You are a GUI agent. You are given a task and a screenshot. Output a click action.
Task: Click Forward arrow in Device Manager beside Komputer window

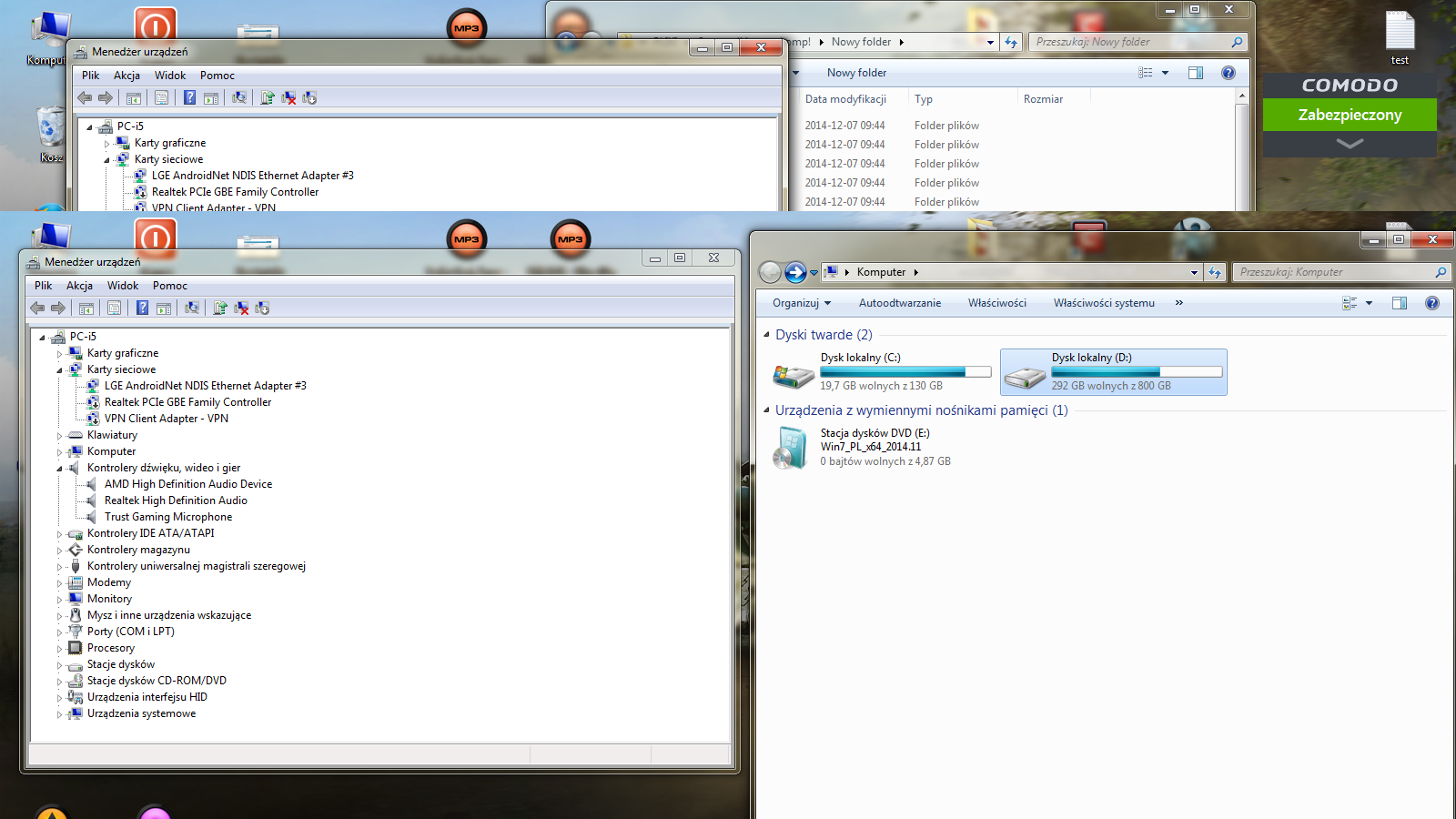(58, 308)
